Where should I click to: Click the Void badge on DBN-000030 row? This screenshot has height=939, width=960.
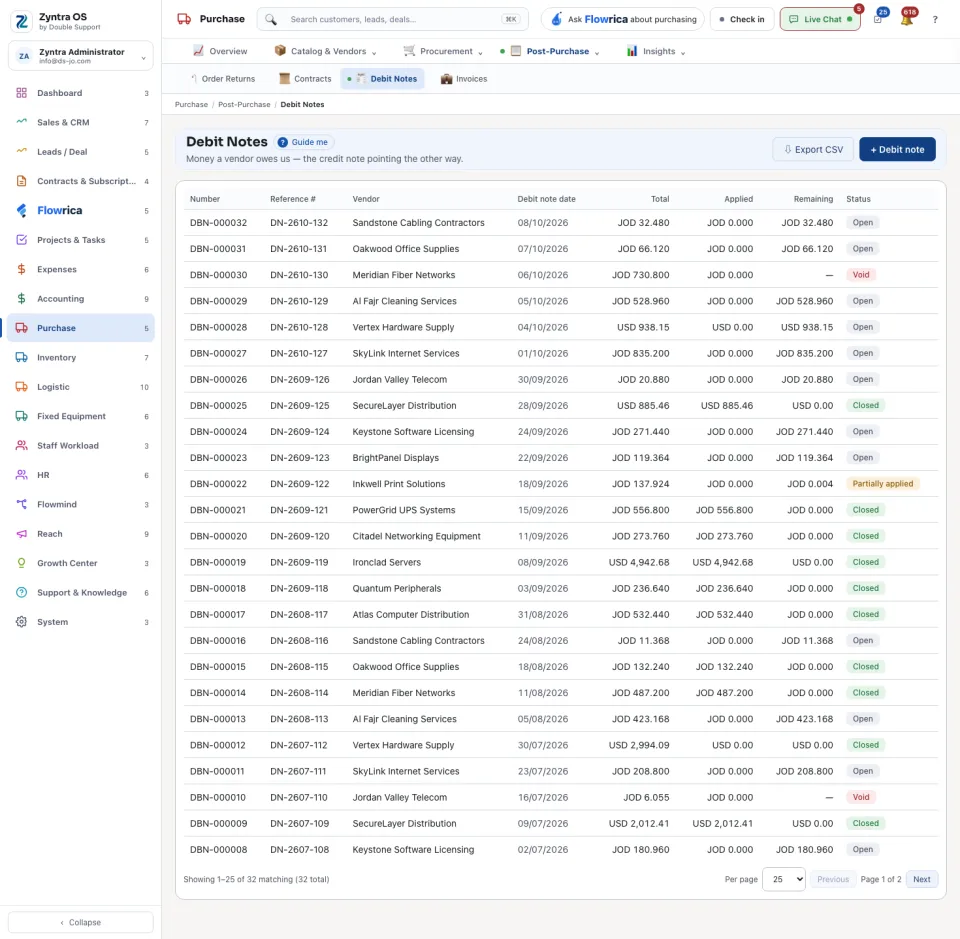[x=861, y=275]
